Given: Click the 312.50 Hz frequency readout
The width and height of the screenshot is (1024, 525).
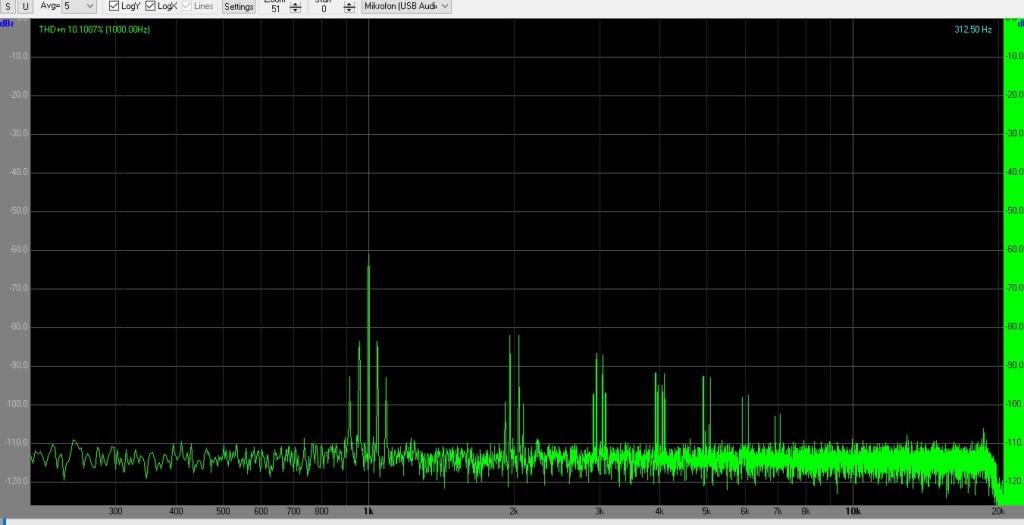Looking at the screenshot, I should pyautogui.click(x=973, y=29).
